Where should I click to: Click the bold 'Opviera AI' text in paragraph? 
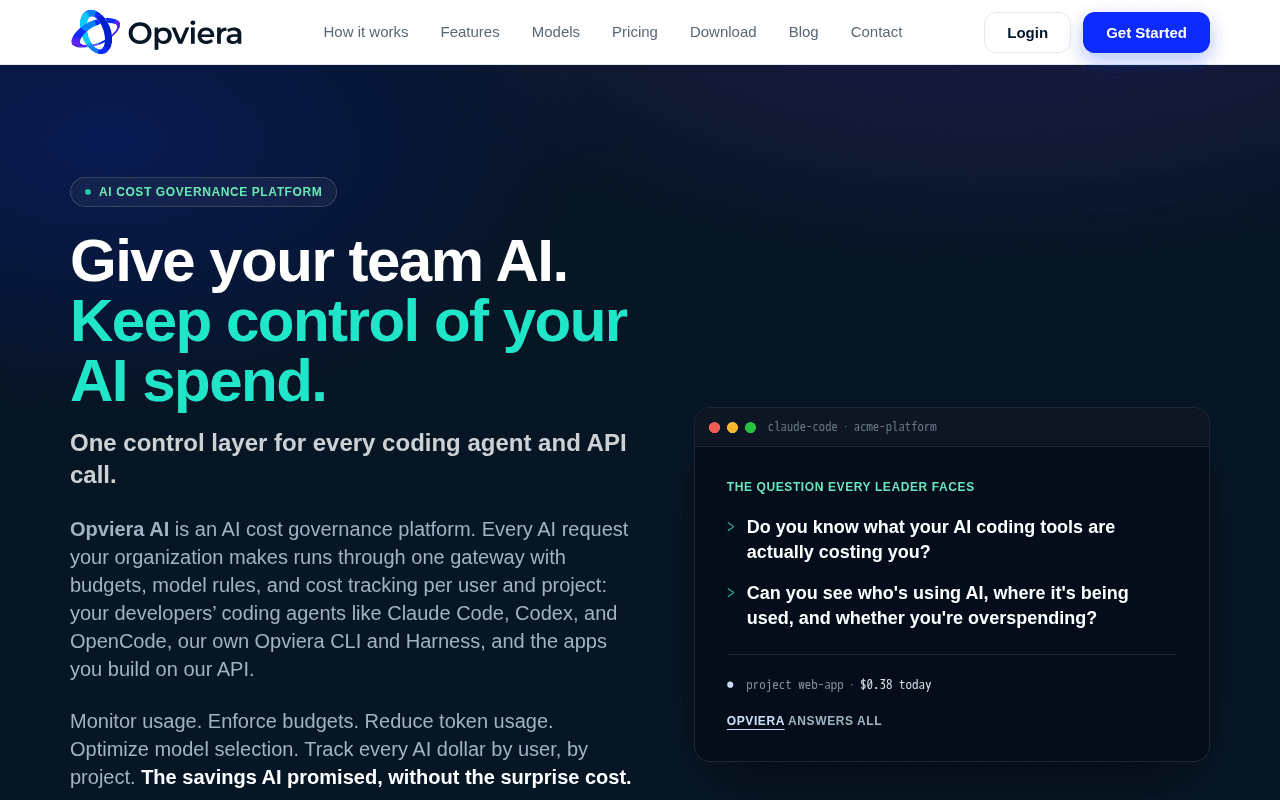[x=120, y=529]
